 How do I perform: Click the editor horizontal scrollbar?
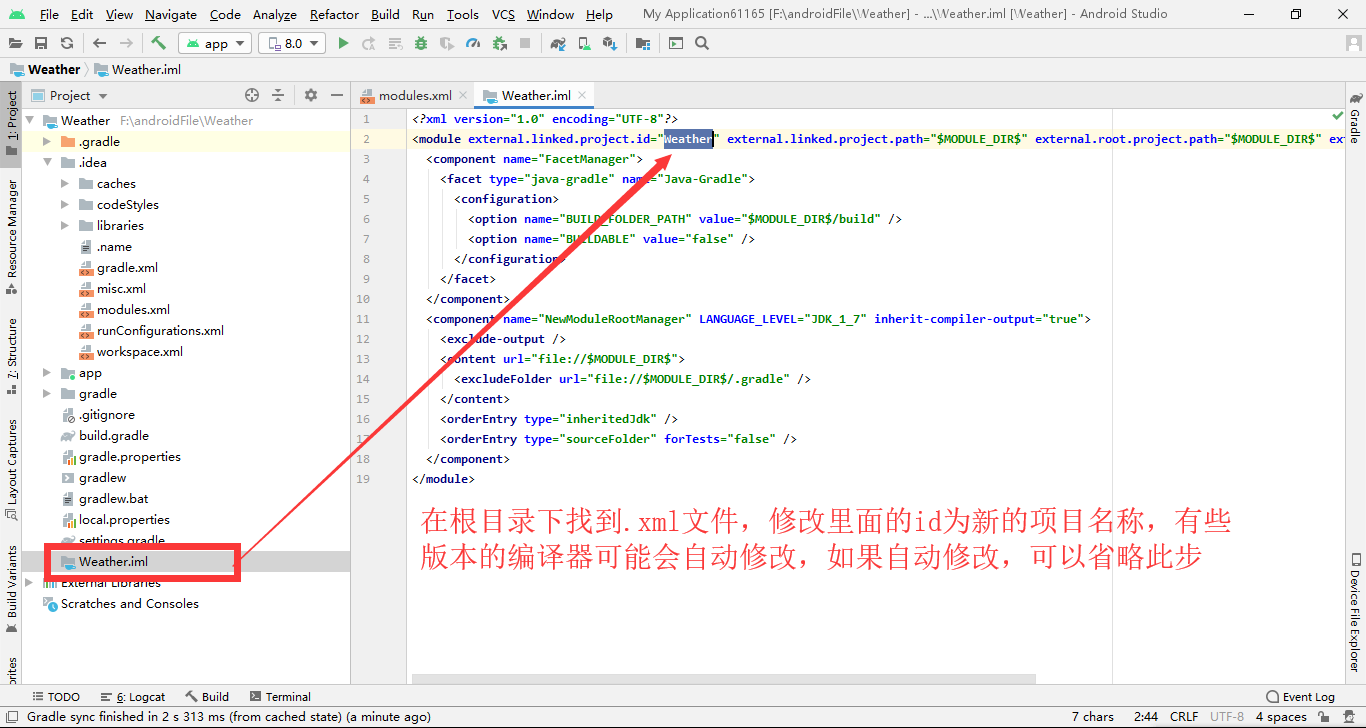723,679
